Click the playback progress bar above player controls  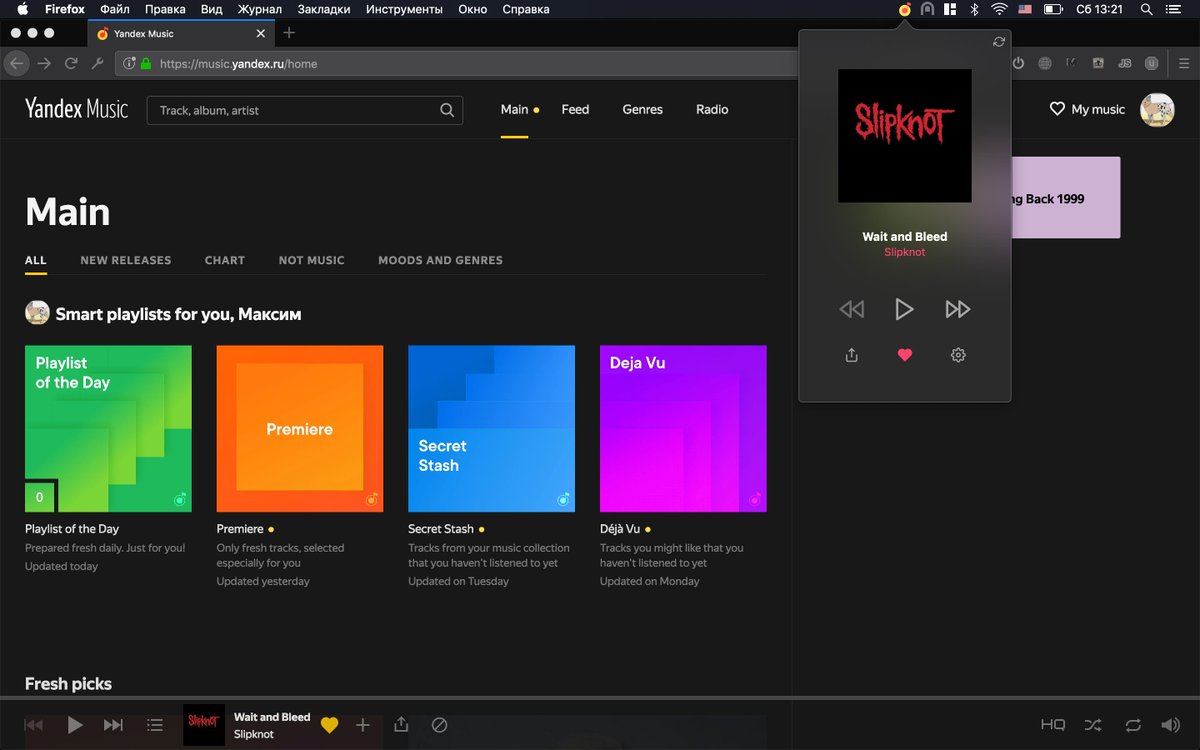[x=600, y=697]
